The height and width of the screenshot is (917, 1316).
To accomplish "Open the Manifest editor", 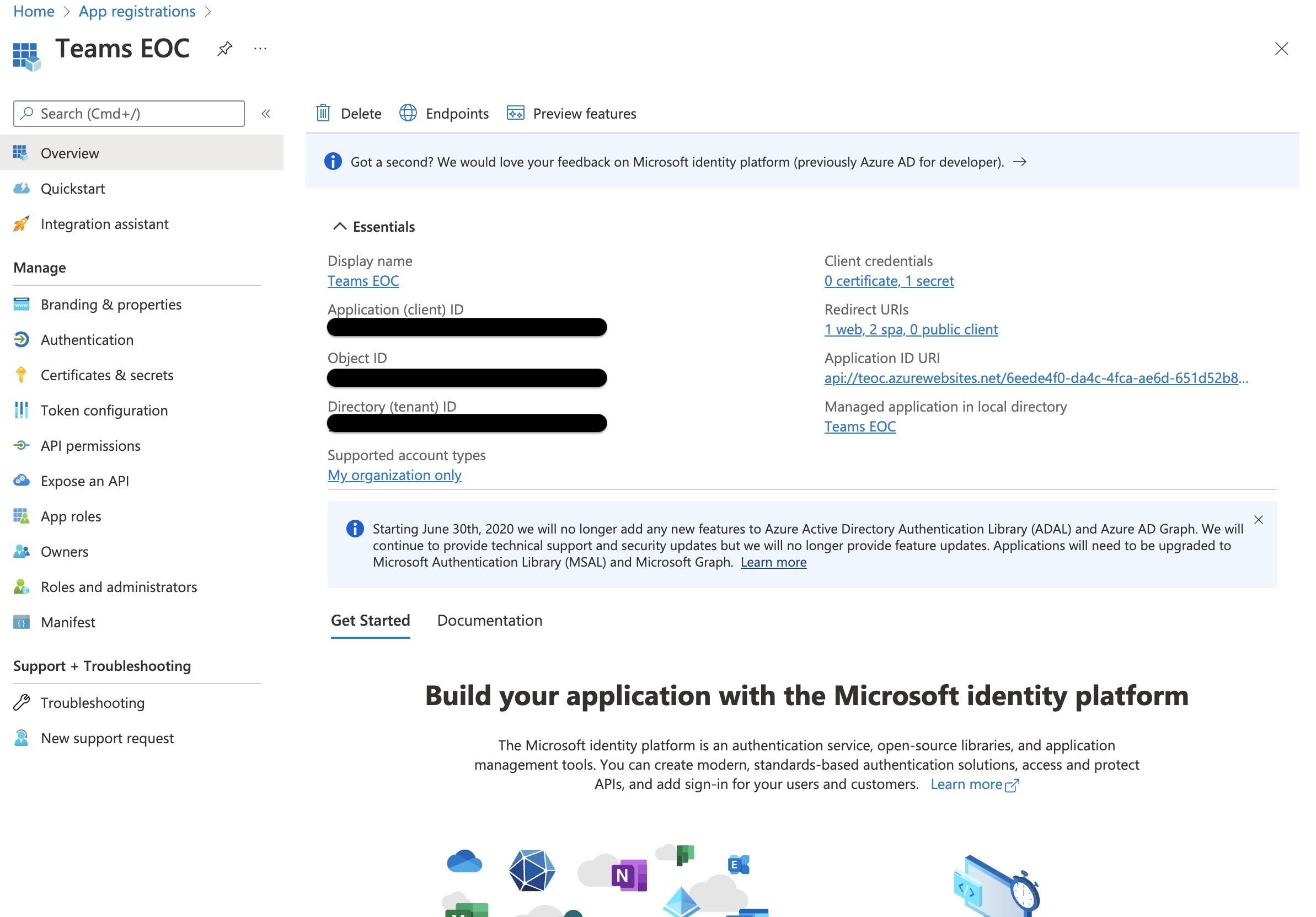I will (x=68, y=622).
